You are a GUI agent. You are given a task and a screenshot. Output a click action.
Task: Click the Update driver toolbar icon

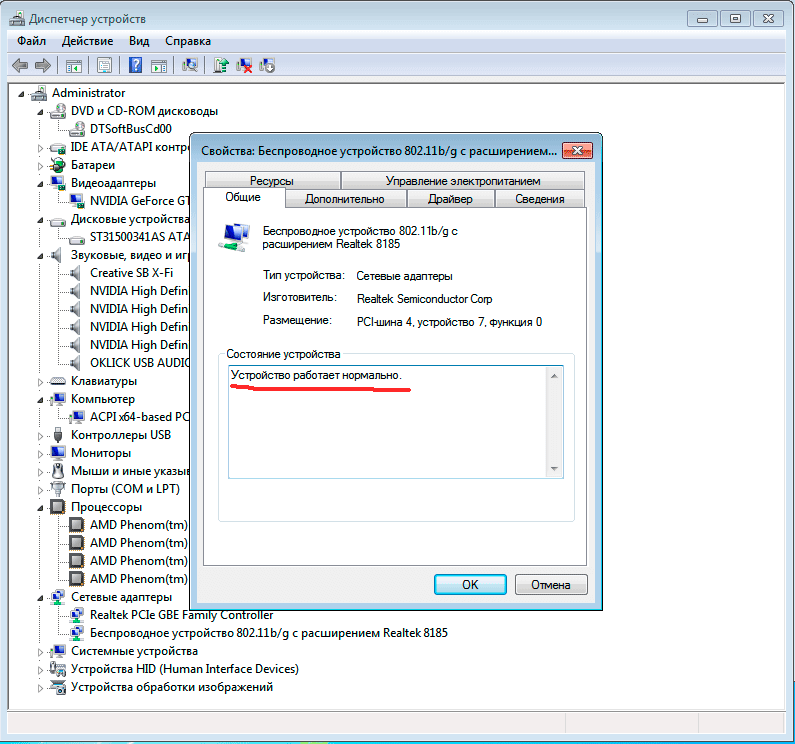click(221, 66)
